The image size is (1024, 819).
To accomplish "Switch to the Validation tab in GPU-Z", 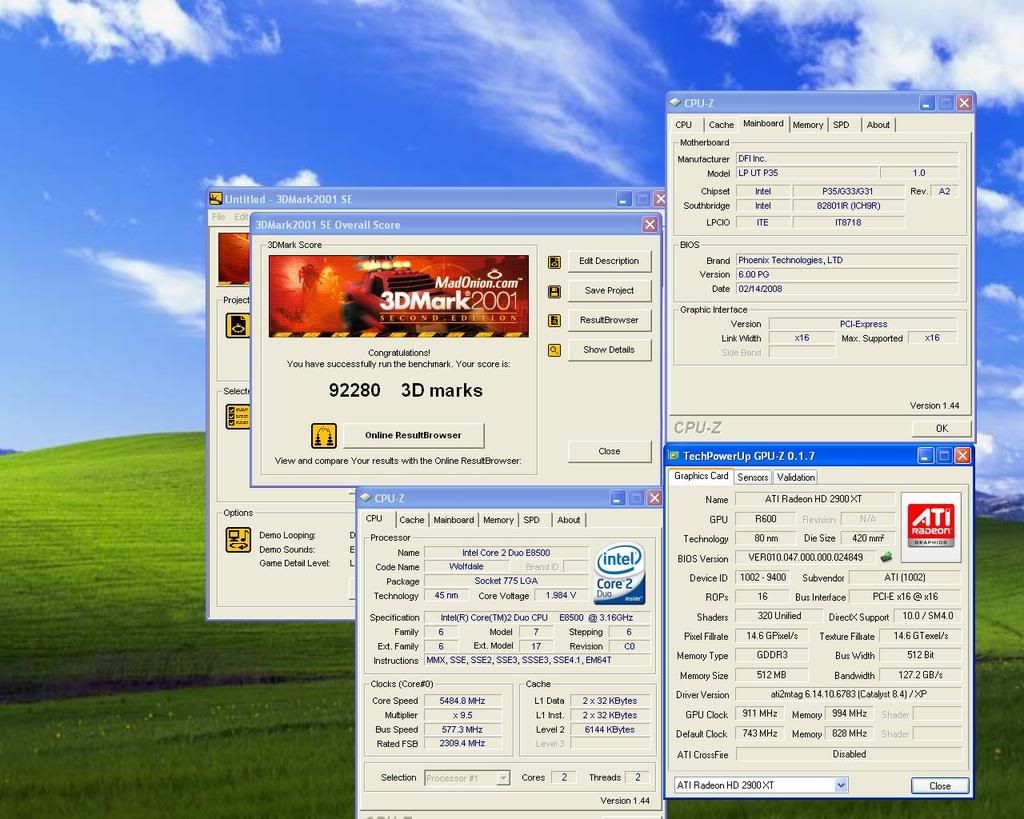I will pos(795,477).
